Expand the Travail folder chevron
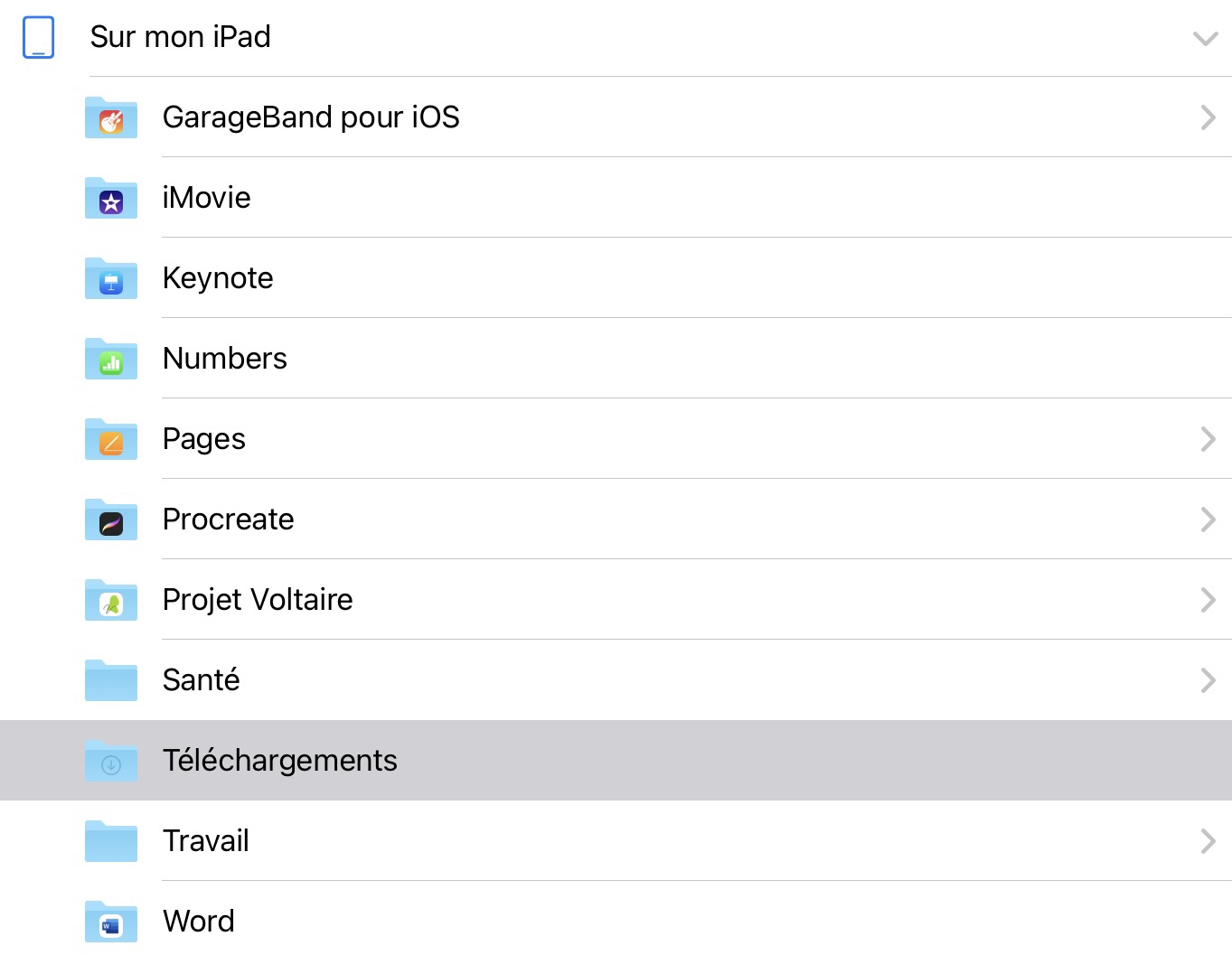Image resolution: width=1232 pixels, height=955 pixels. 1208,841
